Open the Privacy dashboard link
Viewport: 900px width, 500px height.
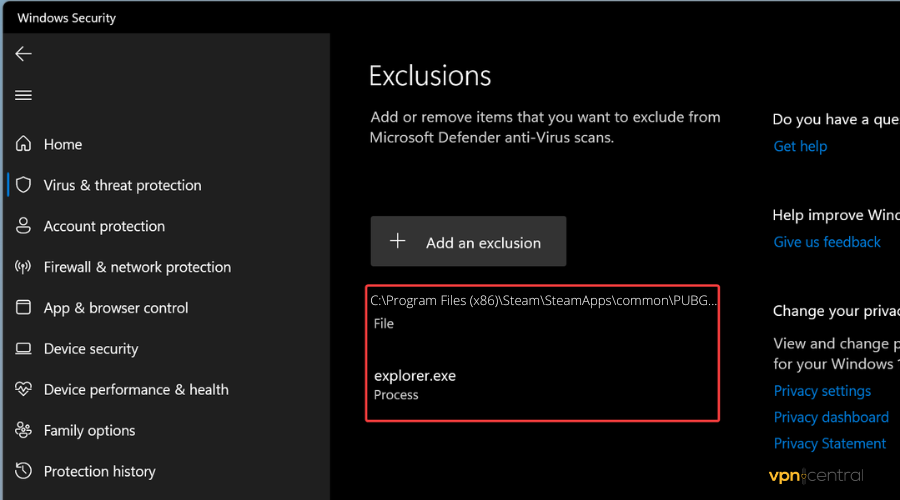click(x=830, y=417)
